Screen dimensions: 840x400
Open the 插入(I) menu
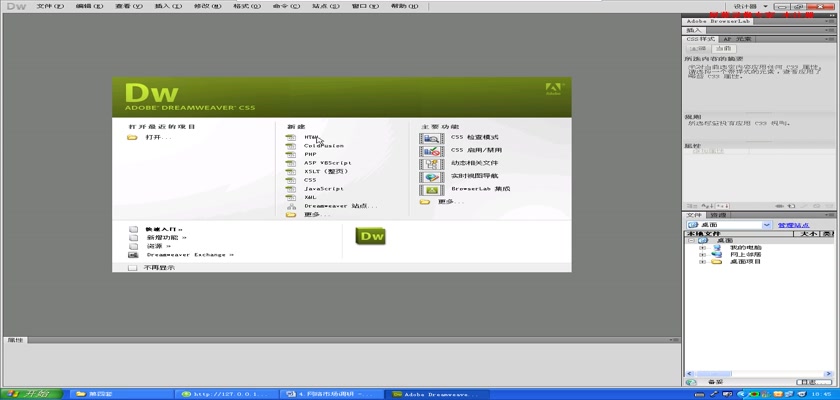[x=168, y=6]
